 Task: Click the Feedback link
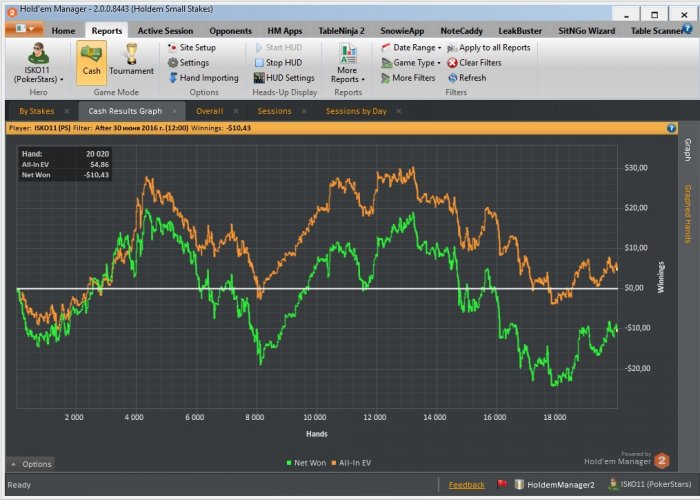coord(466,485)
